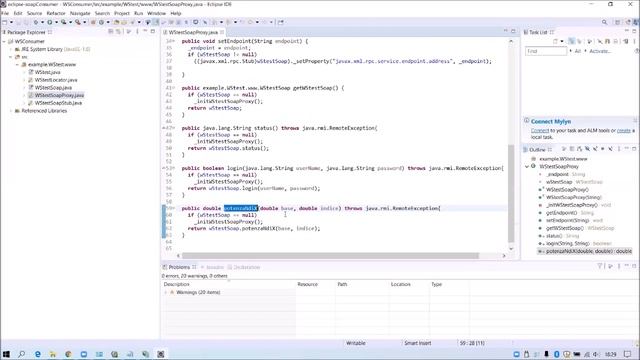This screenshot has width=640, height=360.
Task: Switch to the Declaration tab
Action: pos(244,267)
